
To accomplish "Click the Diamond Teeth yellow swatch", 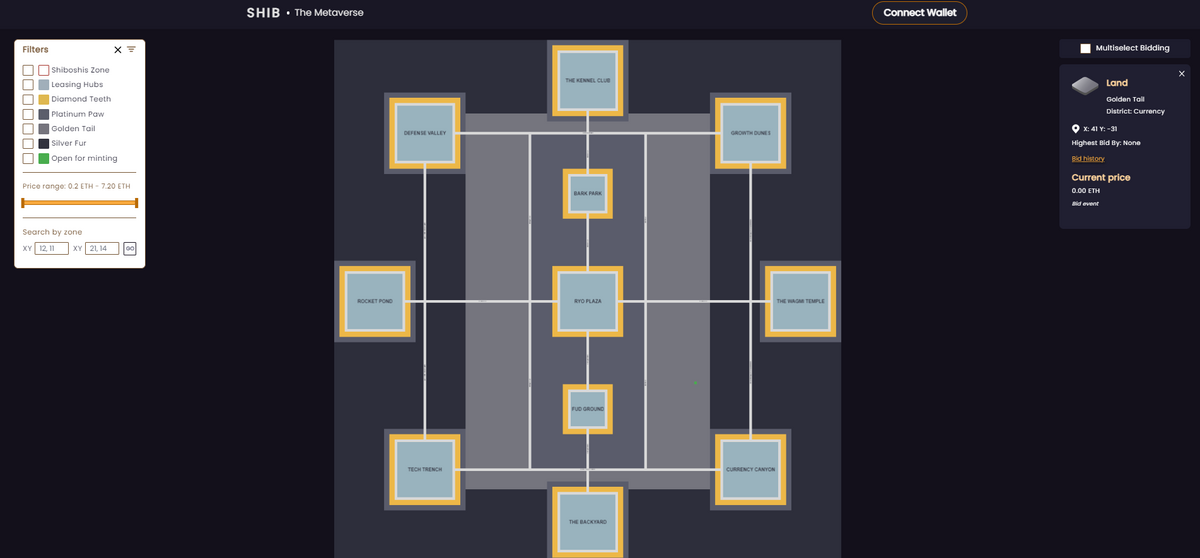I will coord(43,99).
